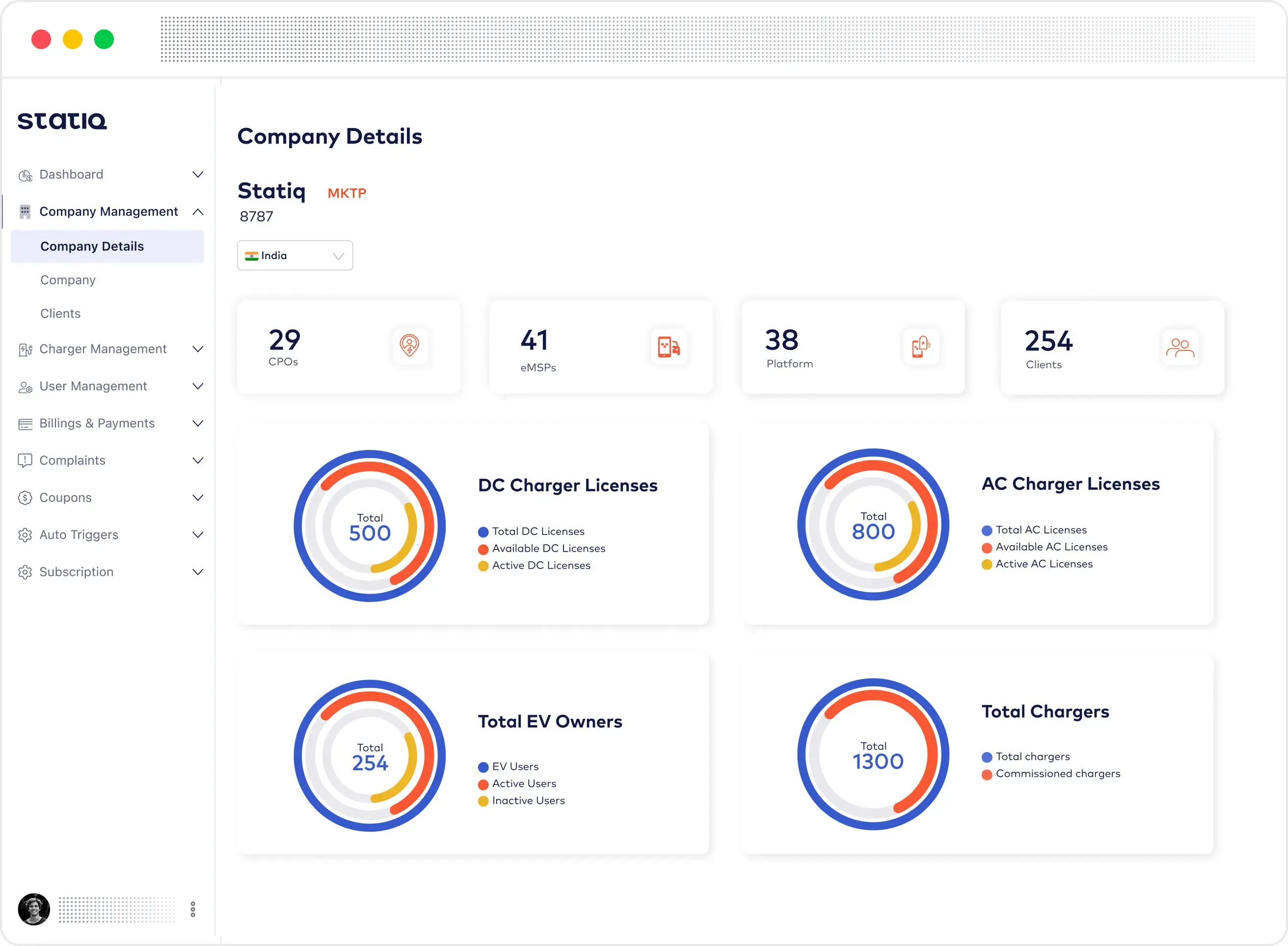Image resolution: width=1288 pixels, height=946 pixels.
Task: Expand the User Management chevron
Action: [198, 387]
